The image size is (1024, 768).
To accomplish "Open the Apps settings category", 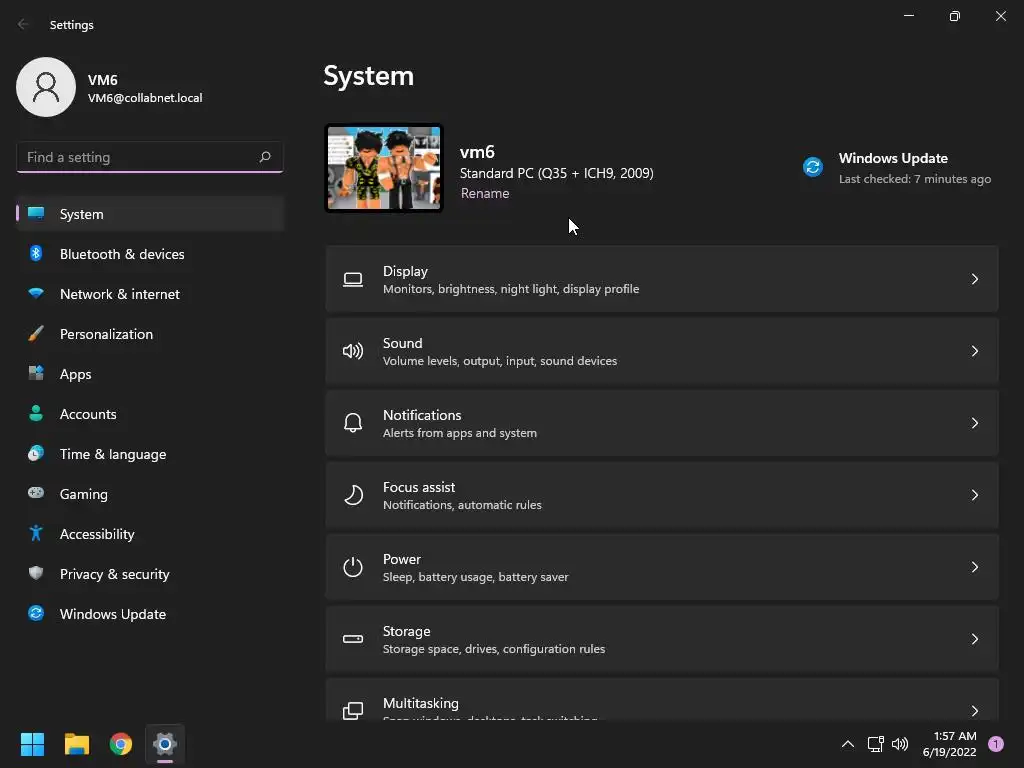I will click(75, 374).
